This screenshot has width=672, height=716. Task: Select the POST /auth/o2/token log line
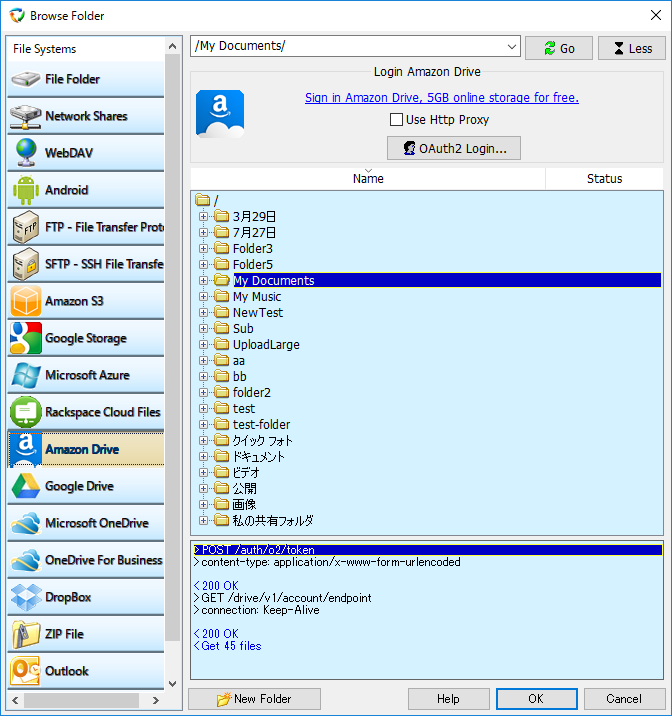click(x=427, y=550)
